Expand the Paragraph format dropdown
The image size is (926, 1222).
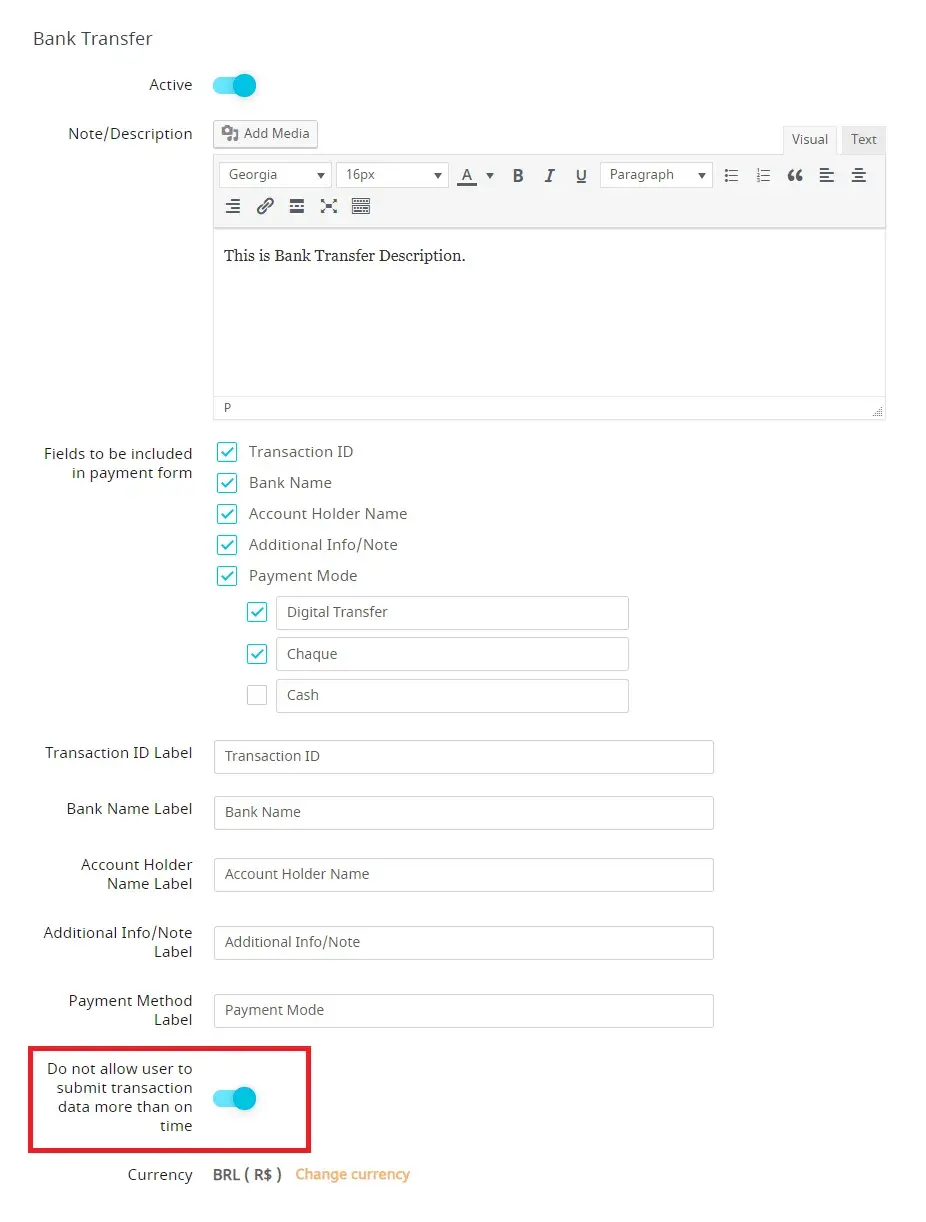pos(656,175)
